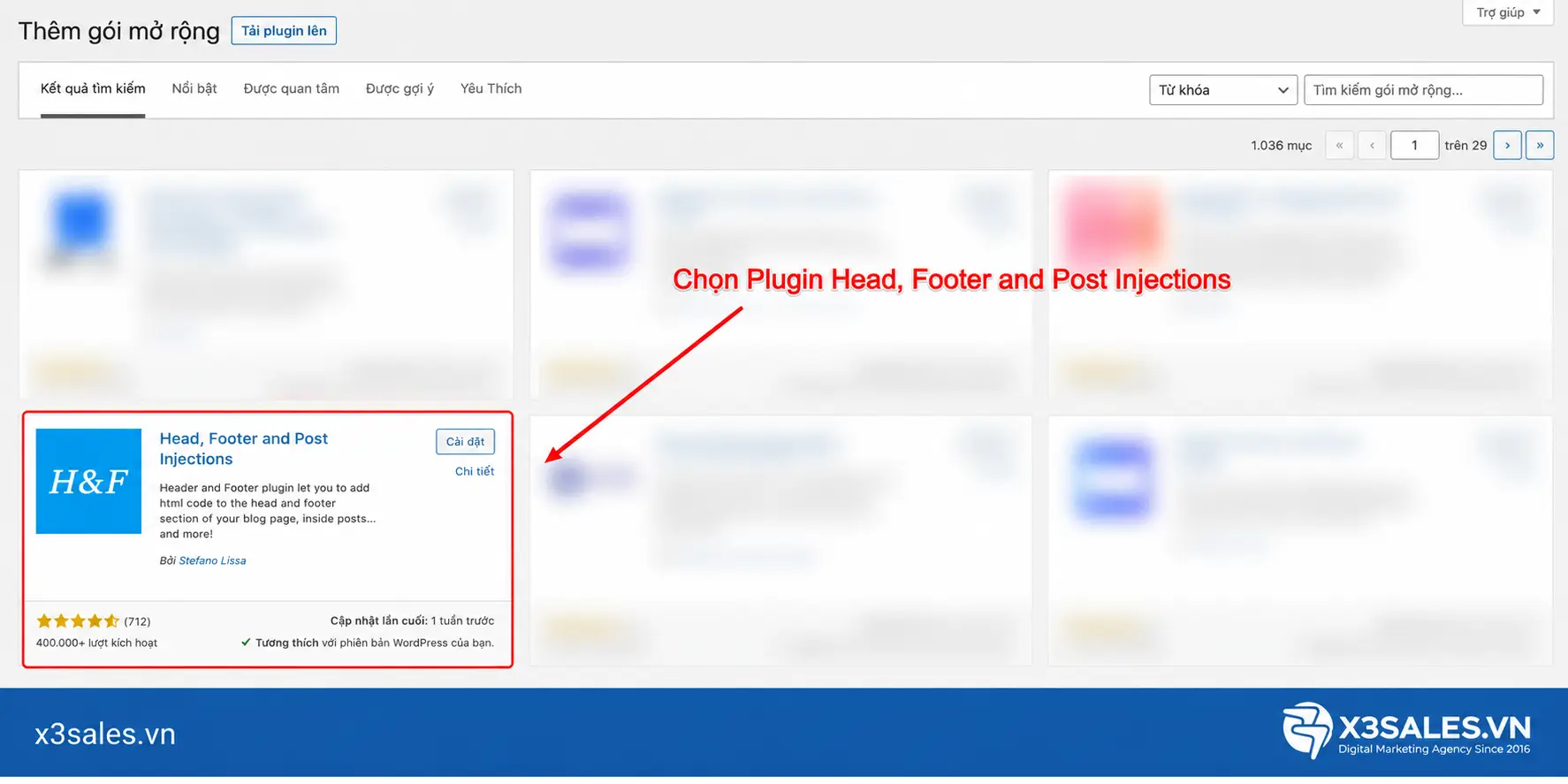Jump to the last results page
The image size is (1568, 784).
point(1540,145)
